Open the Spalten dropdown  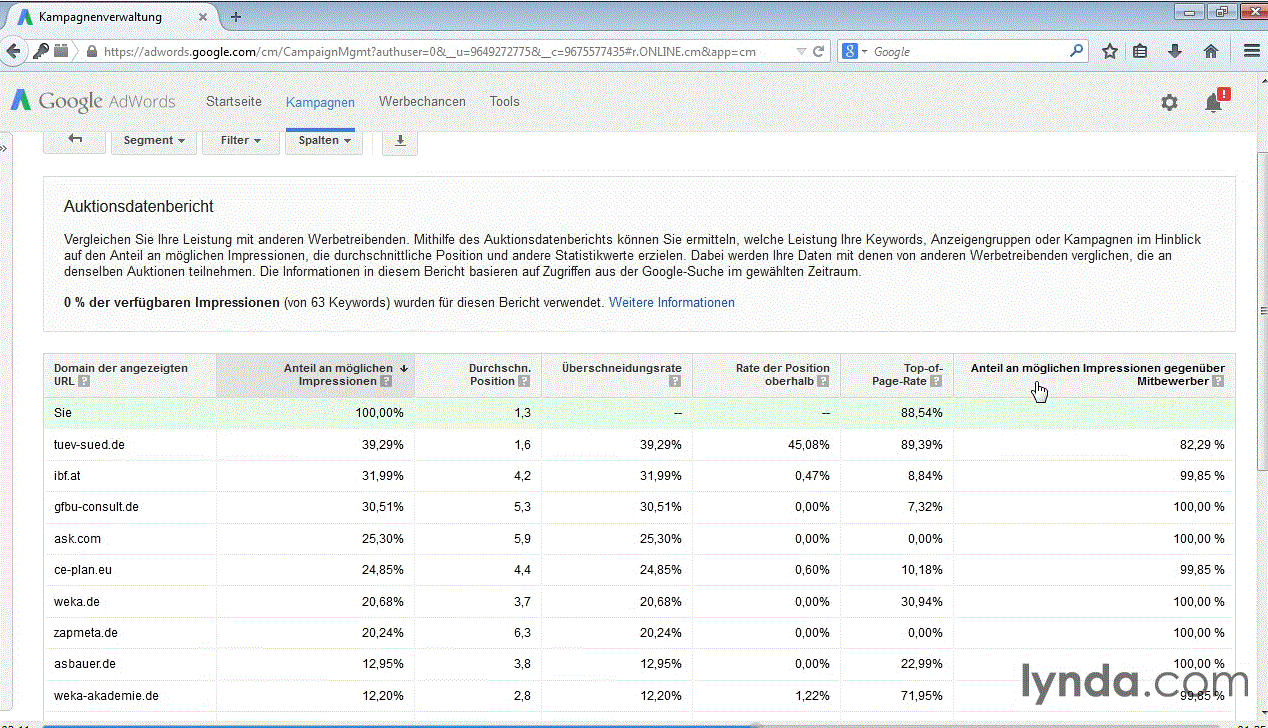coord(324,141)
